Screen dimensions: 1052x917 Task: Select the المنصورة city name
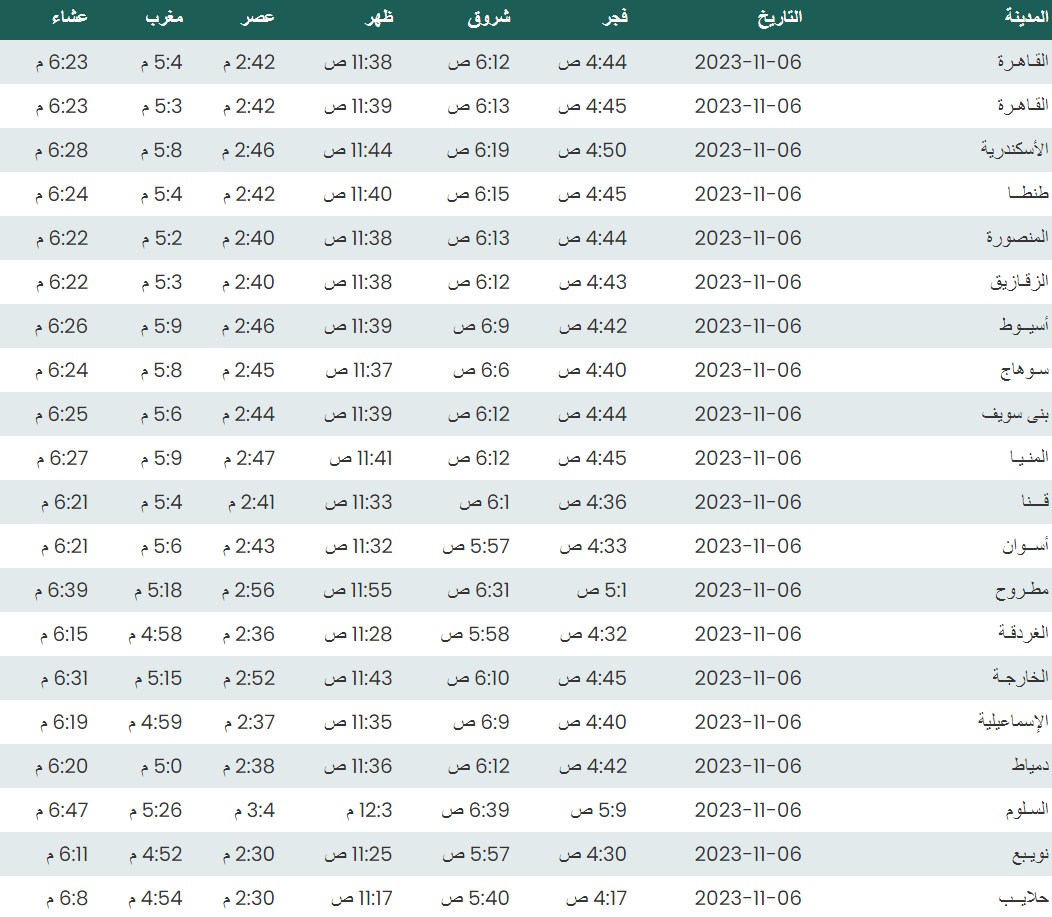coord(1016,238)
